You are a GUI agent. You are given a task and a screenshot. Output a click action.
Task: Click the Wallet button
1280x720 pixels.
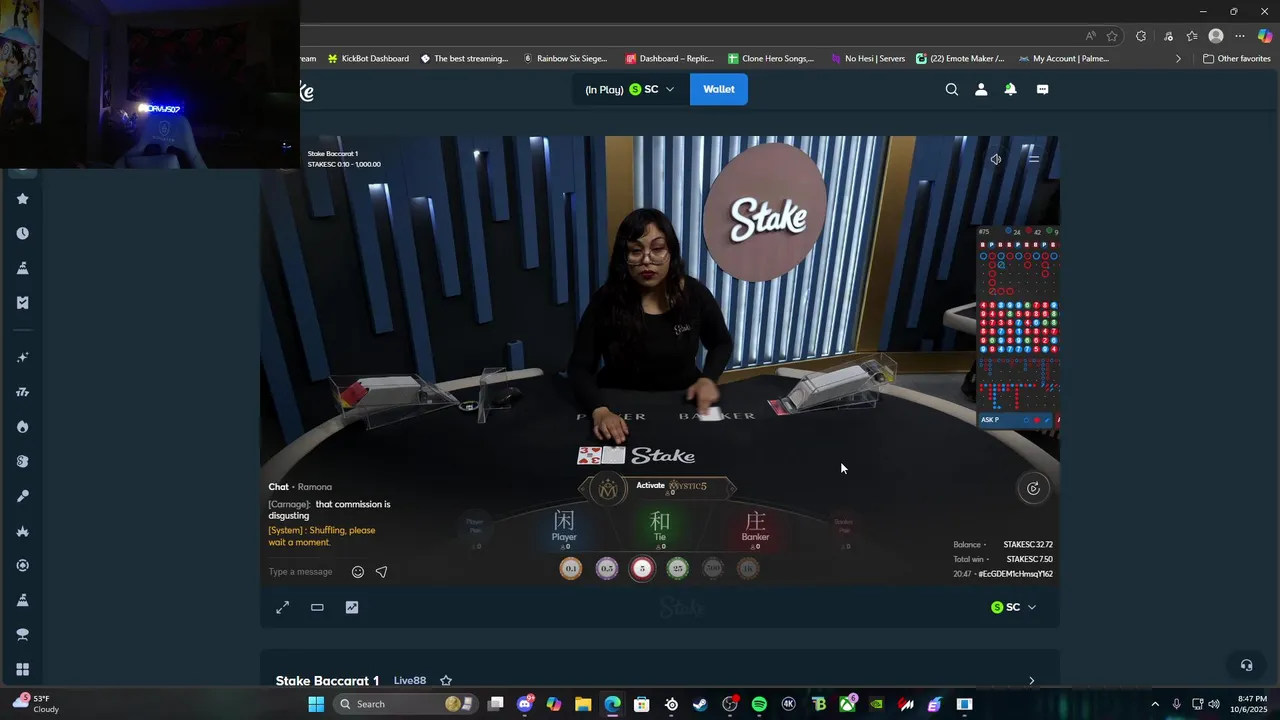coord(719,89)
